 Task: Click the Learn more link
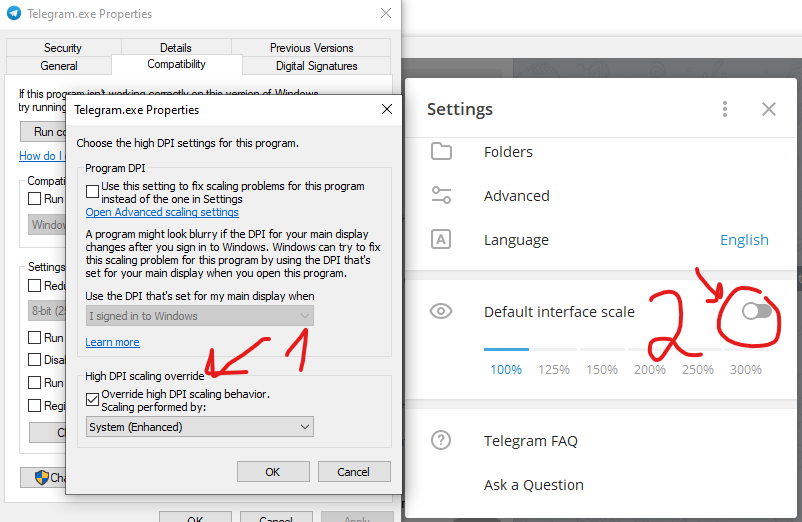113,342
